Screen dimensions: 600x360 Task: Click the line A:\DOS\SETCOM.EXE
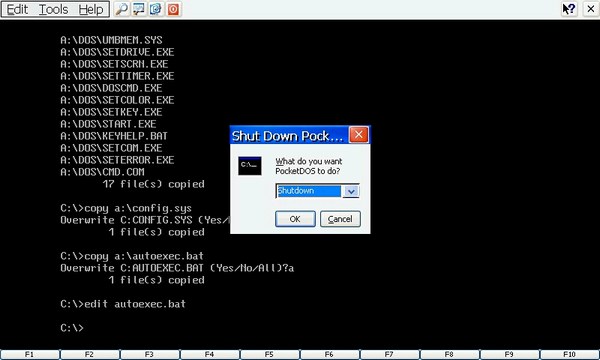click(x=111, y=148)
